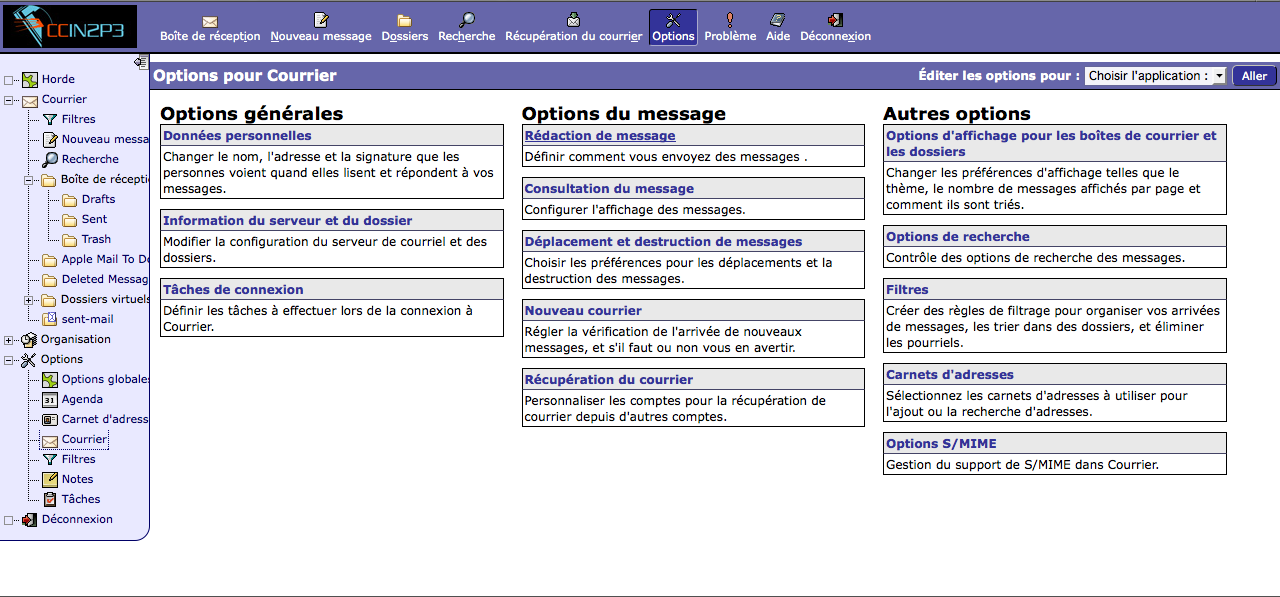
Task: Open the Sent folder
Action: tap(94, 219)
